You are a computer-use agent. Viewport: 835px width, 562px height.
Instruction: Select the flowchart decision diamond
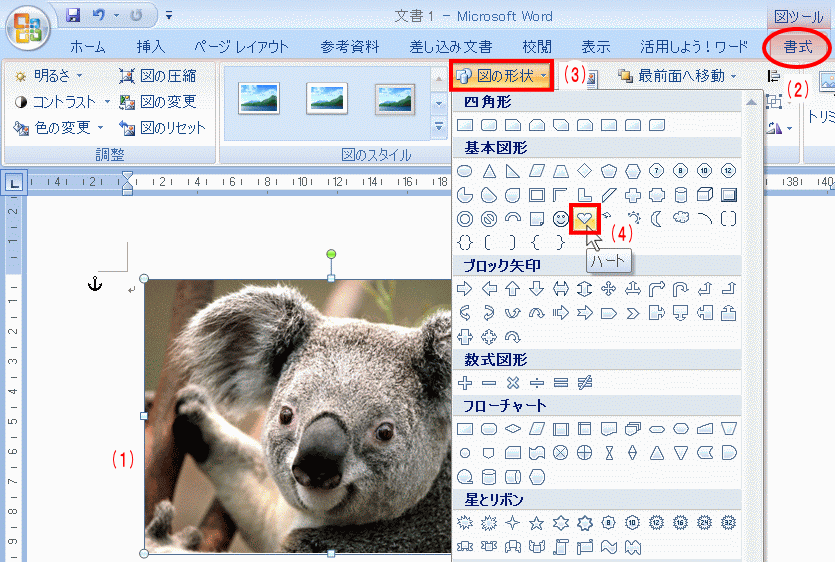pyautogui.click(x=512, y=428)
